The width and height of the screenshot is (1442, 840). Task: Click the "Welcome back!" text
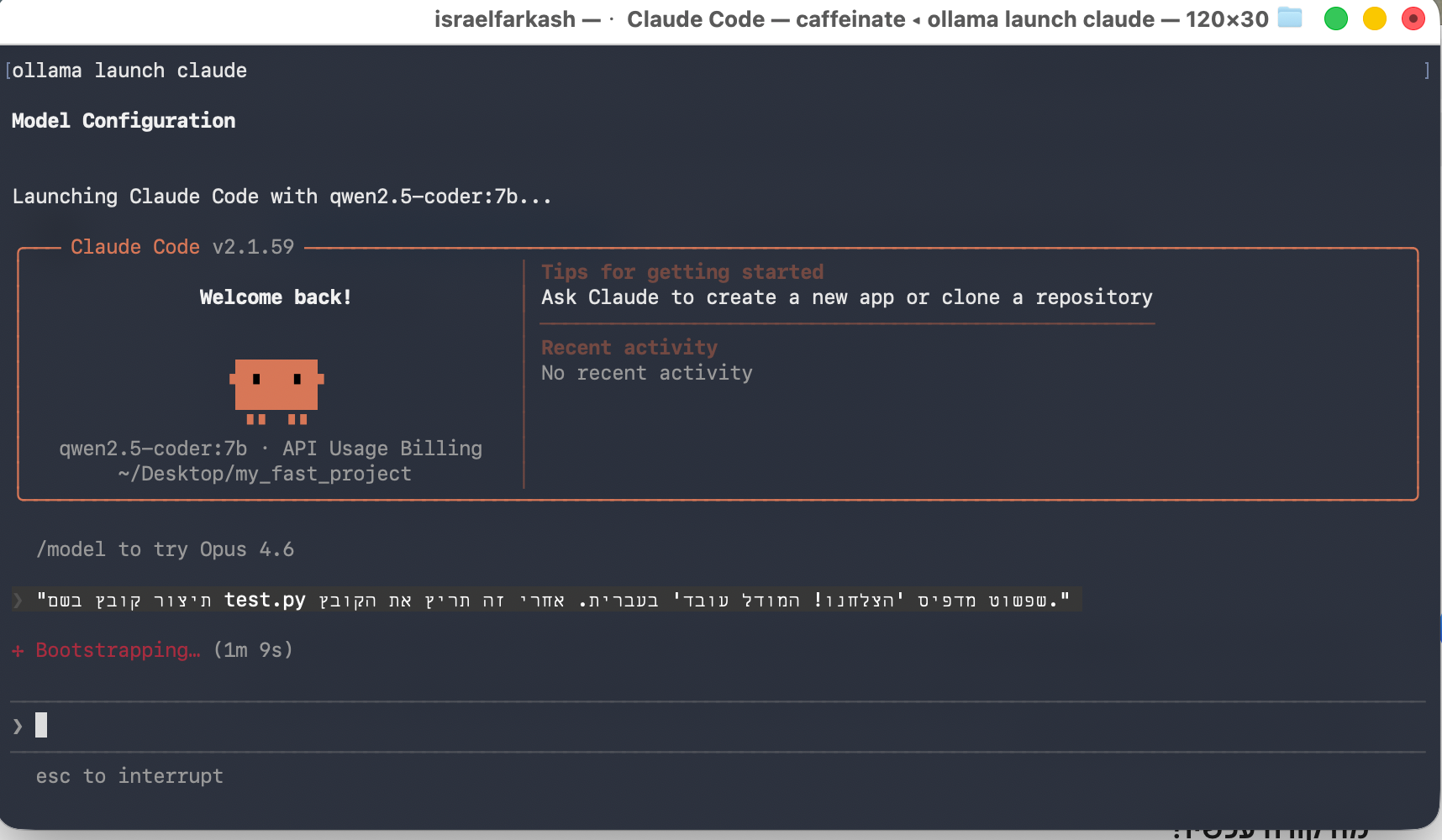(276, 297)
